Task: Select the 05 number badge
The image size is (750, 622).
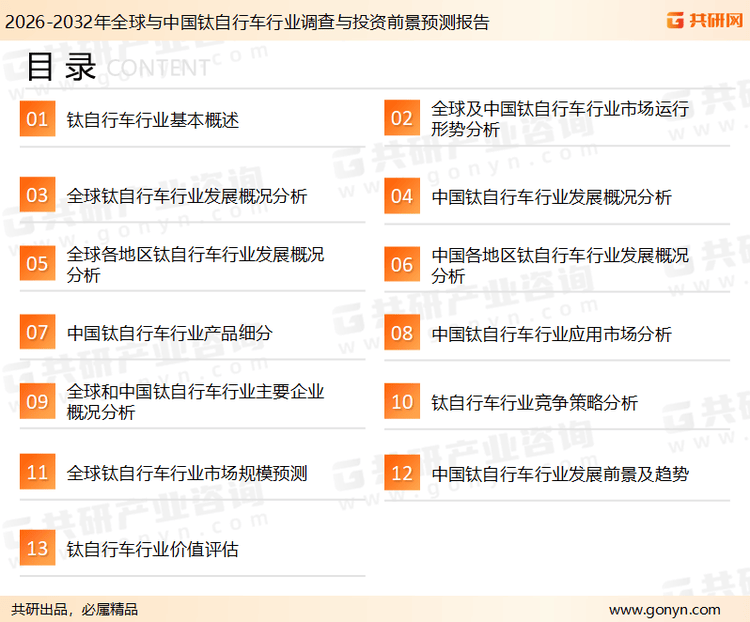Action: [37, 264]
